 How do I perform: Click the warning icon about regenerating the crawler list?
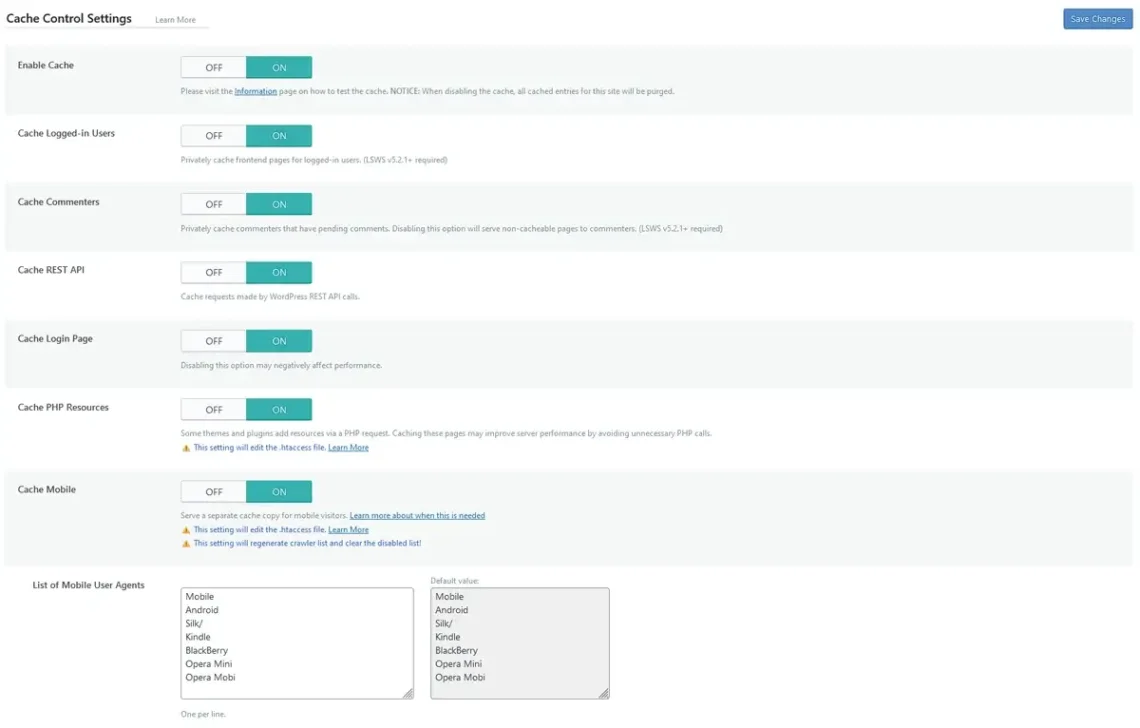click(186, 543)
